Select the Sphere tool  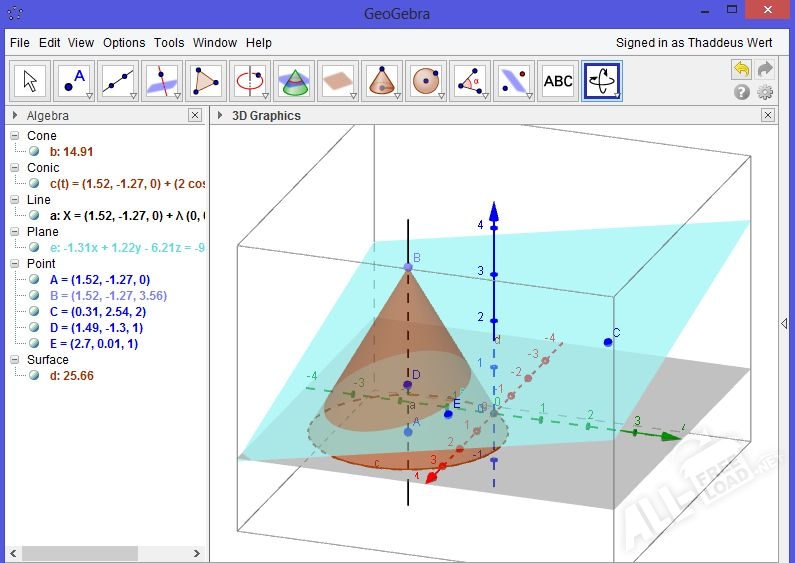point(426,81)
